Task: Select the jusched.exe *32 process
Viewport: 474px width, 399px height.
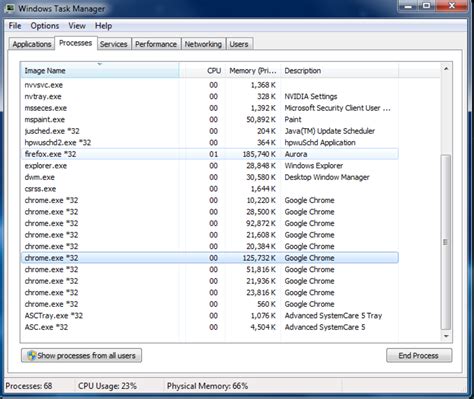Action: coord(210,131)
